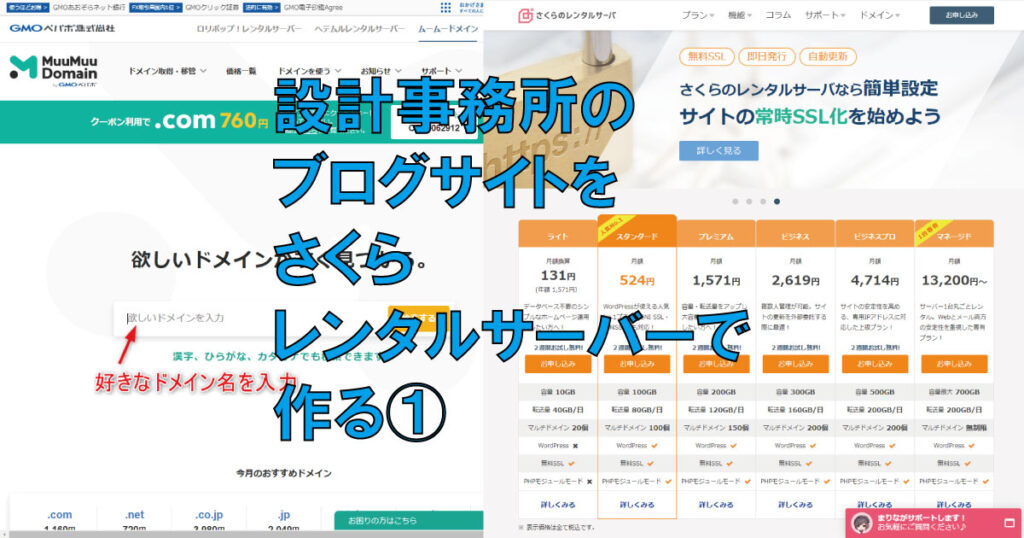Switch to ヘテムルレンタルサーバー tab
The height and width of the screenshot is (538, 1024).
click(359, 29)
